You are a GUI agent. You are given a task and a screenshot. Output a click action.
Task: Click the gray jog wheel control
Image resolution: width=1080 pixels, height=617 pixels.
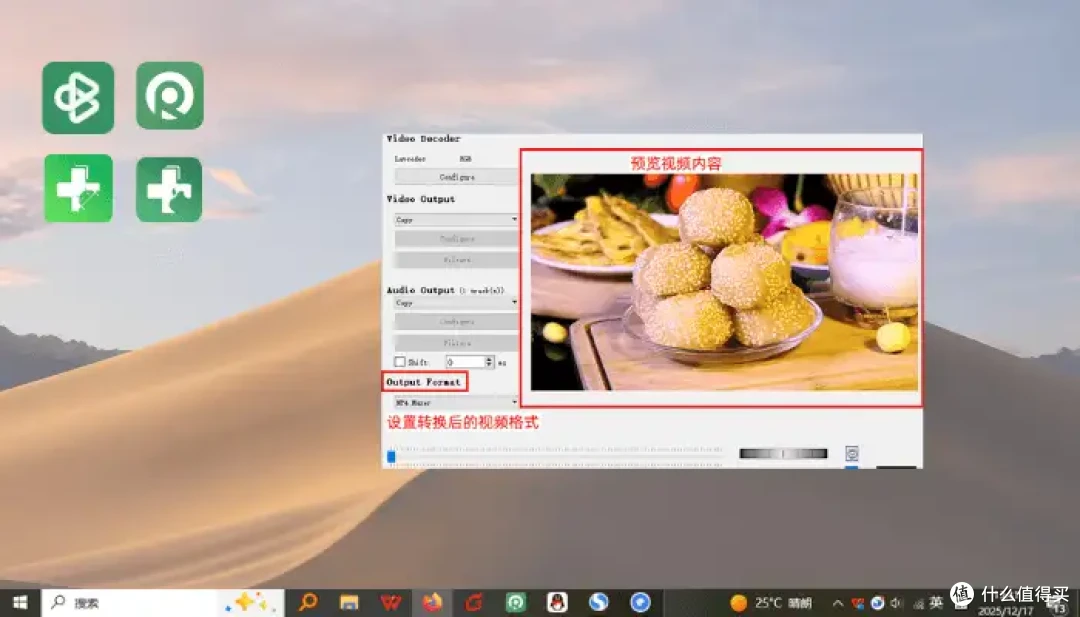coord(783,453)
